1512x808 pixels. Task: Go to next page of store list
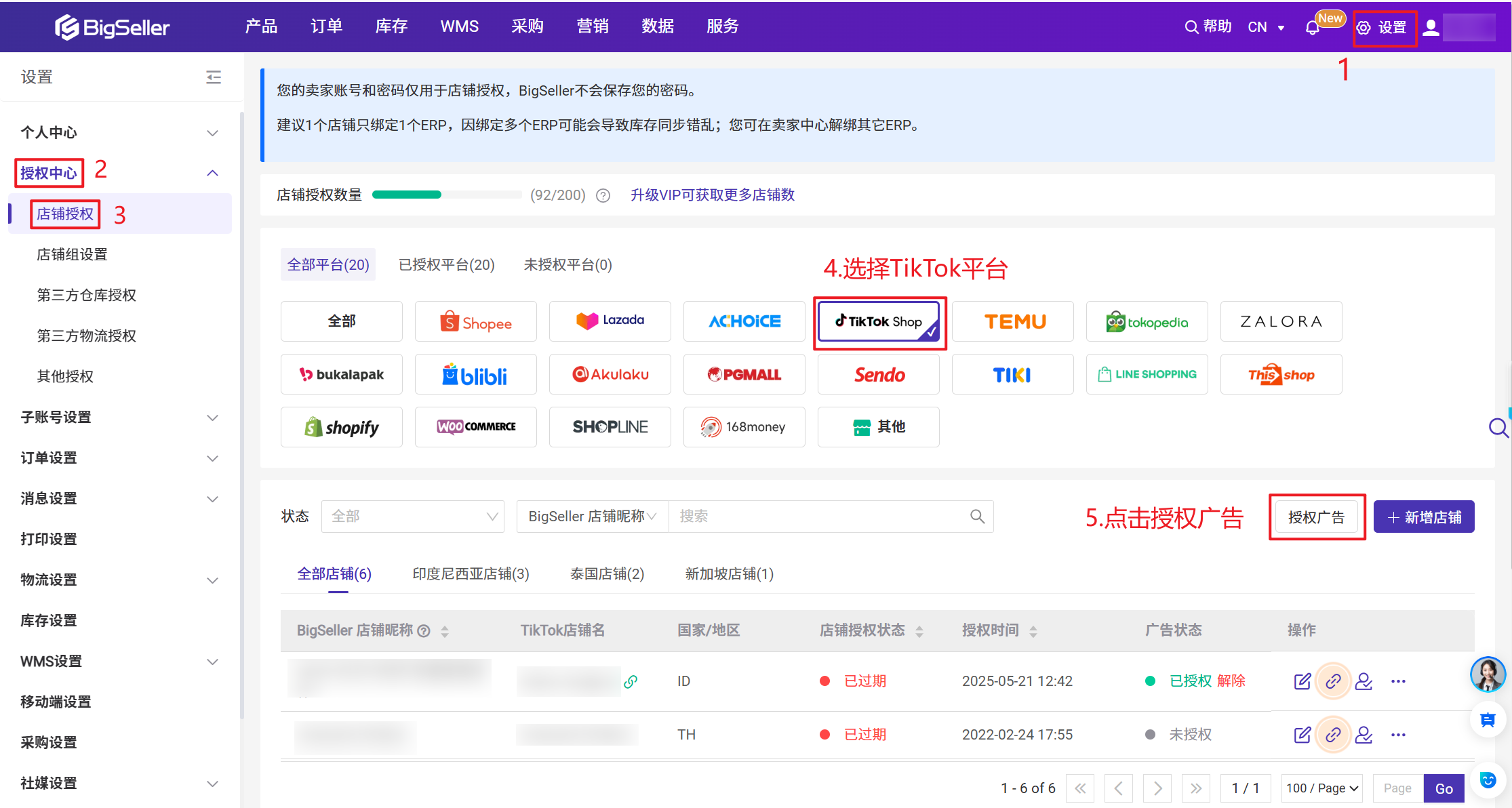coord(1157,788)
